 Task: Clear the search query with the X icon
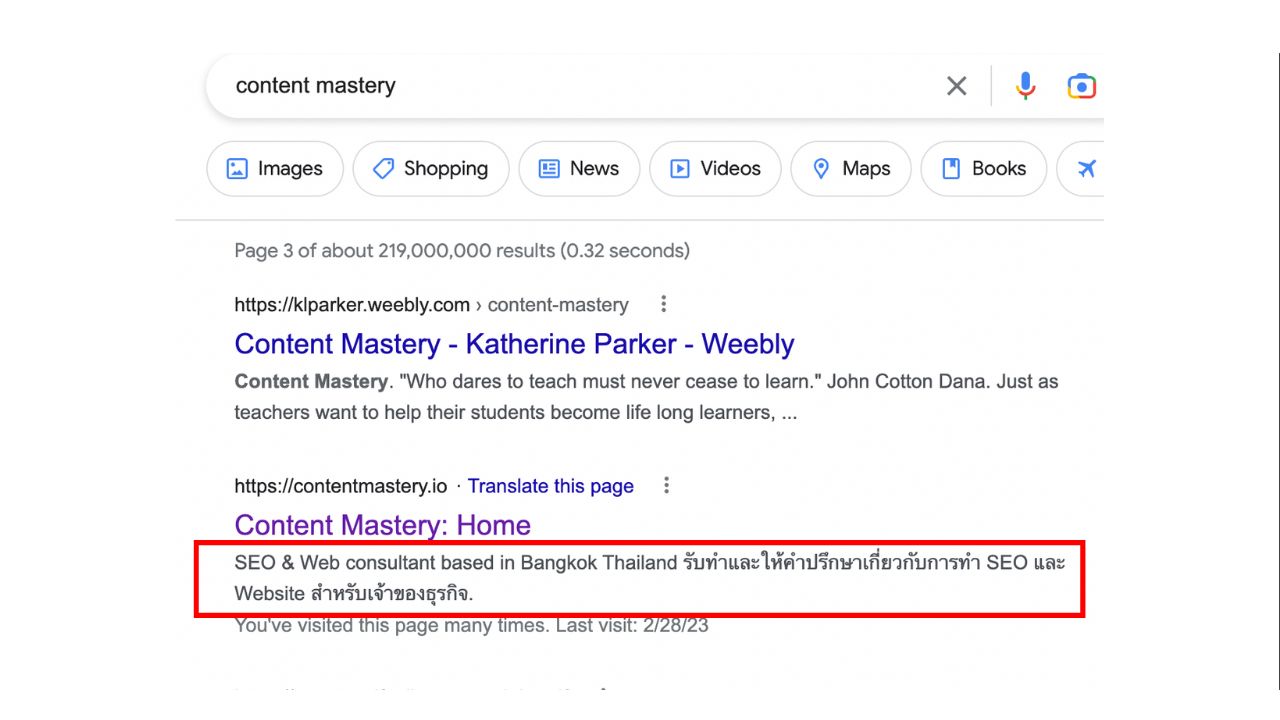(957, 86)
